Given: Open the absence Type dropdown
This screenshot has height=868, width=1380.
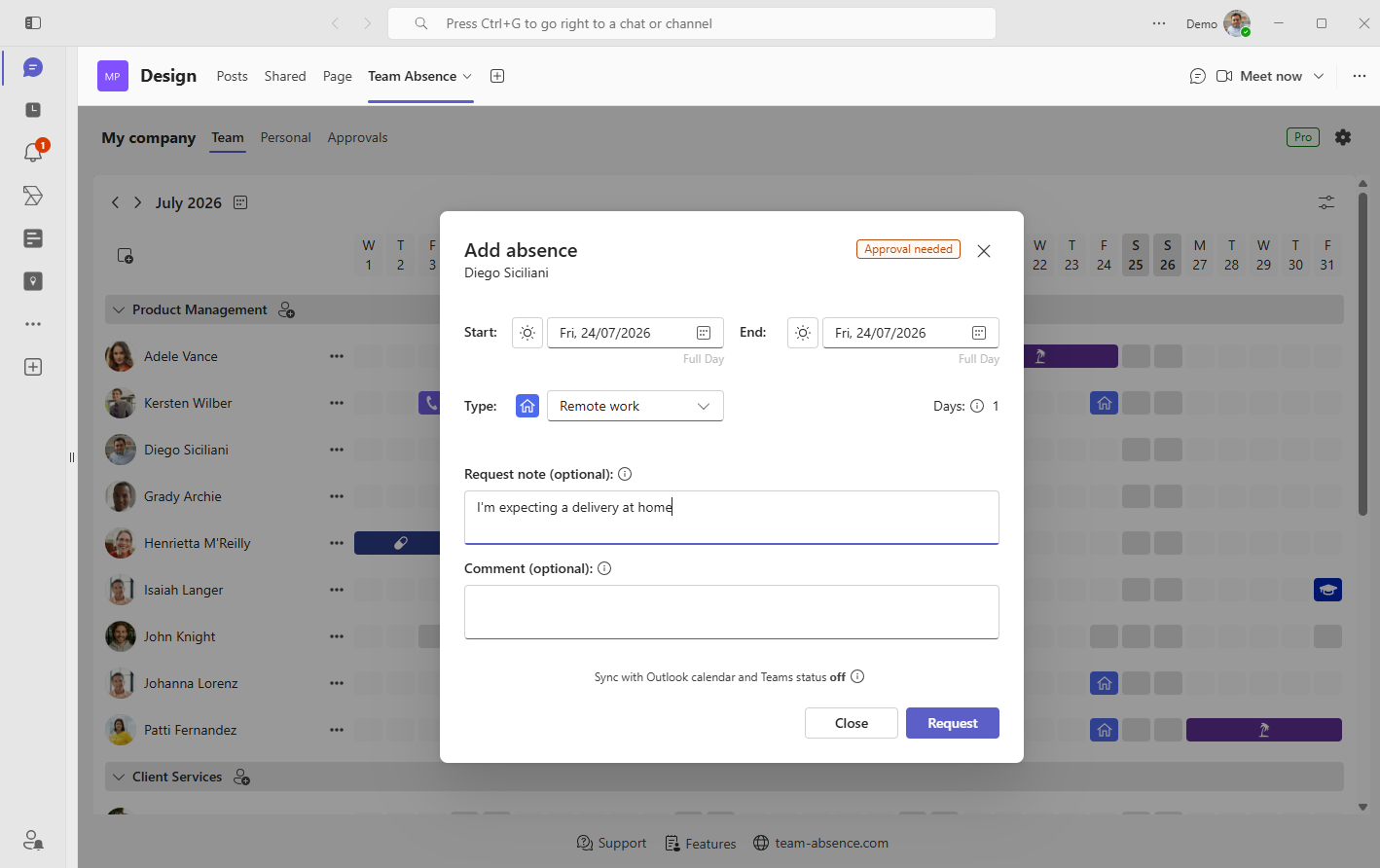Looking at the screenshot, I should pos(636,406).
